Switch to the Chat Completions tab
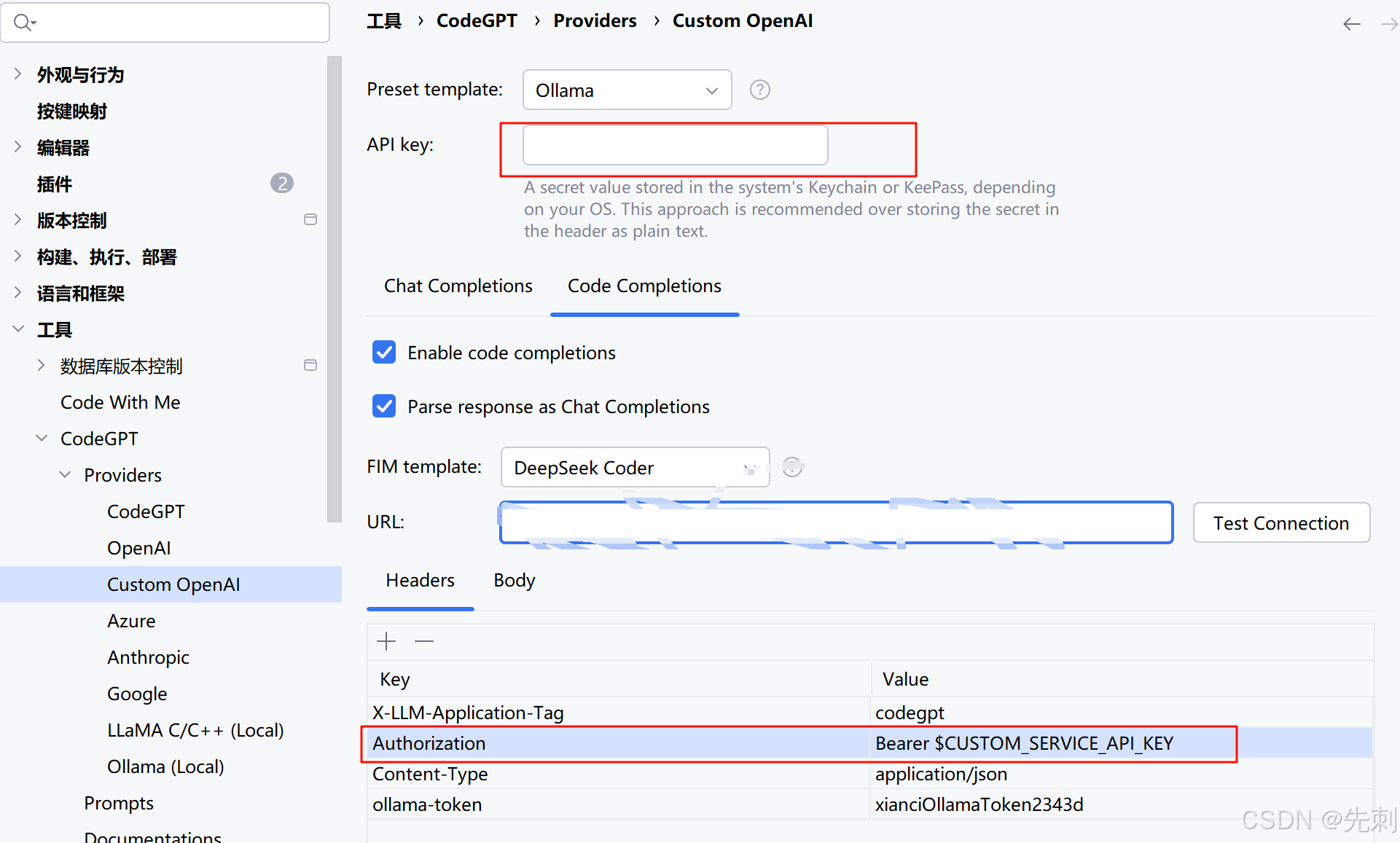Viewport: 1400px width, 843px height. tap(458, 286)
